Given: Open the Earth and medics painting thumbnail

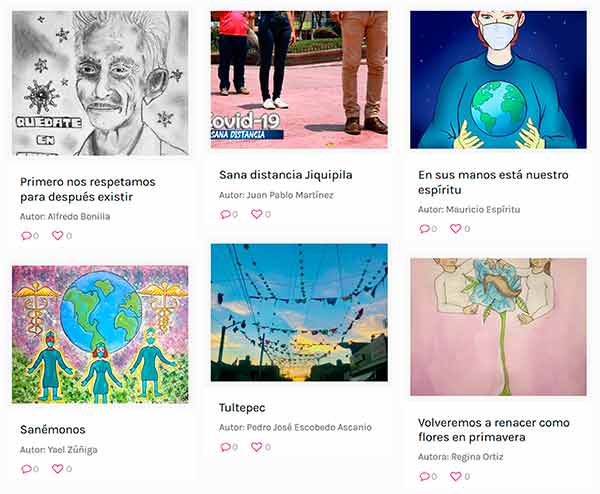Looking at the screenshot, I should 100,334.
